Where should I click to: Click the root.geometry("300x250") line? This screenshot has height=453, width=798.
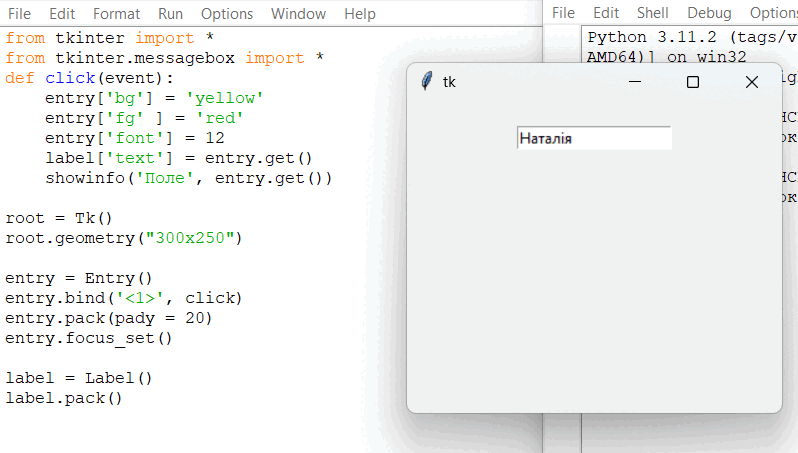124,238
